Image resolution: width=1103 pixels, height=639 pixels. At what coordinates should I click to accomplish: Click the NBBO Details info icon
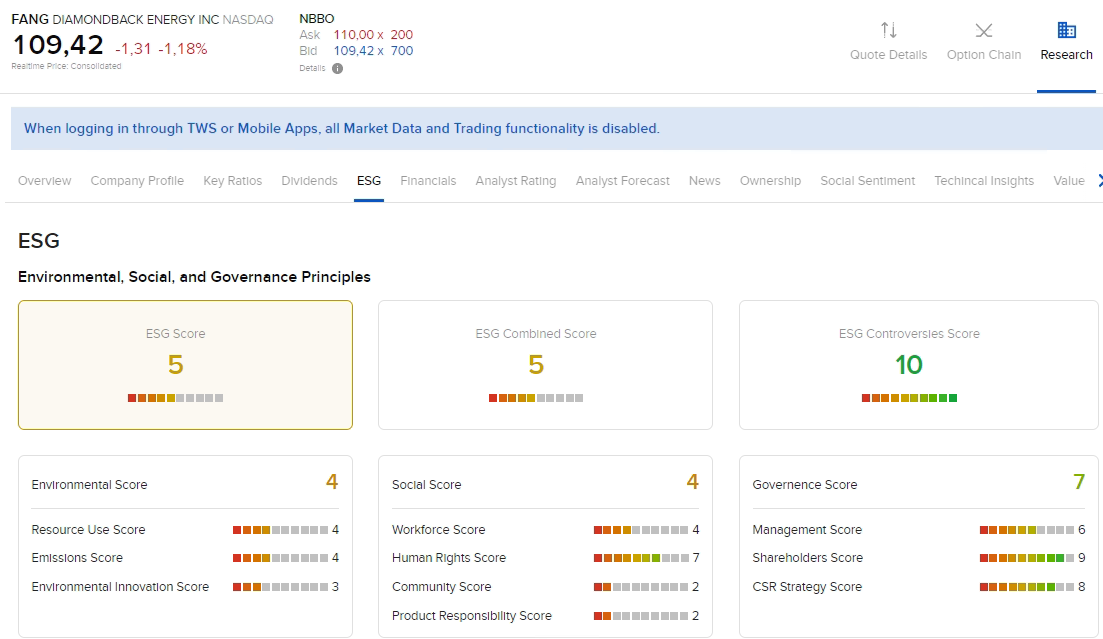337,68
